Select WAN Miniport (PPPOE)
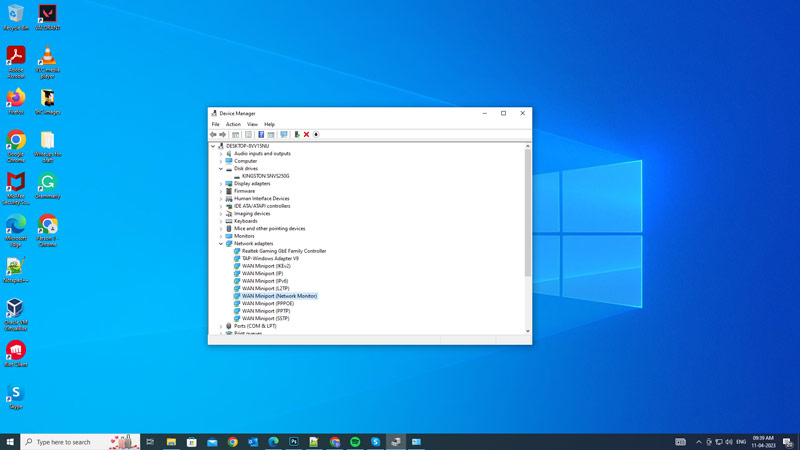The image size is (800, 450). (x=268, y=304)
